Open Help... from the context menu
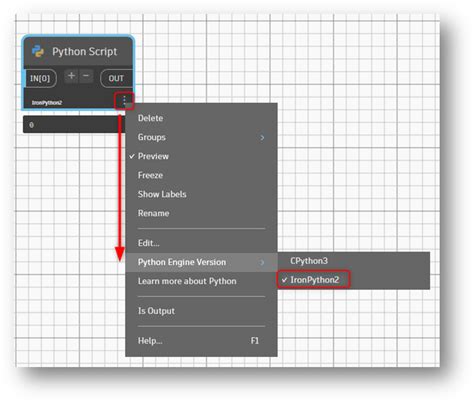 click(x=201, y=340)
